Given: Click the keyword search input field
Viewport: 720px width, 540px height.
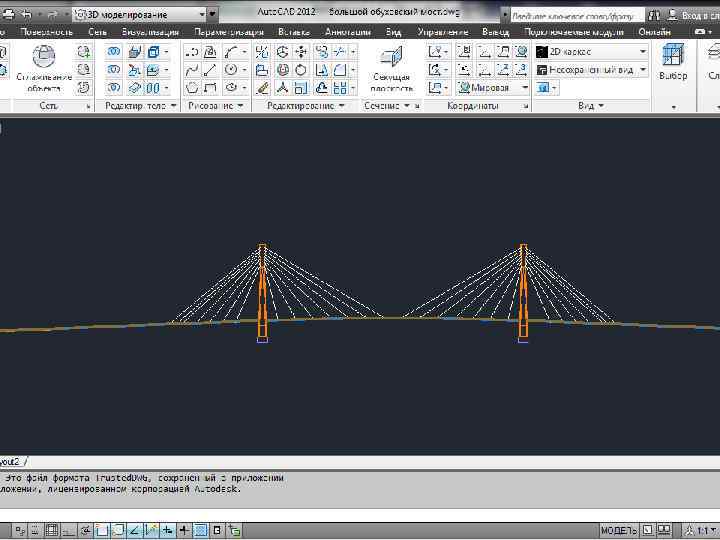Looking at the screenshot, I should tap(575, 16).
